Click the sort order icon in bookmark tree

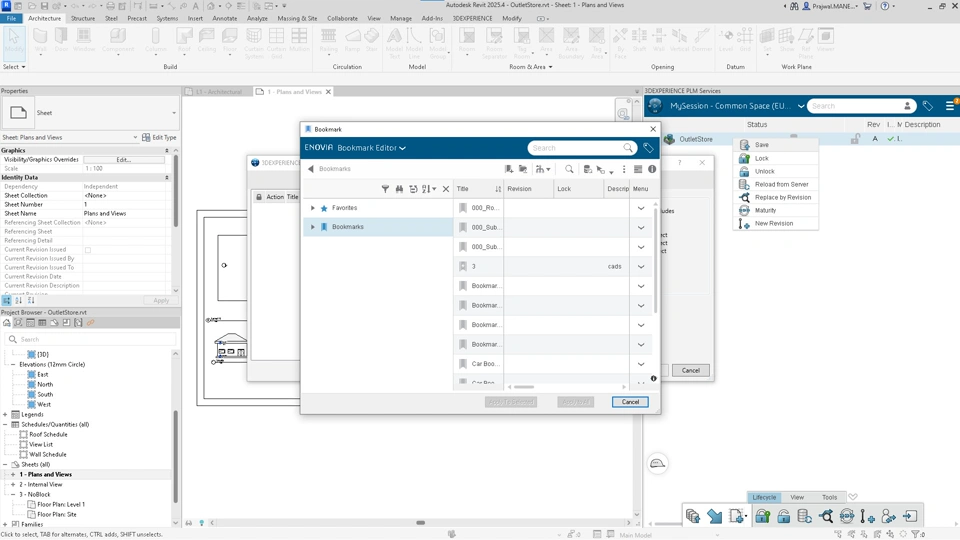point(429,189)
